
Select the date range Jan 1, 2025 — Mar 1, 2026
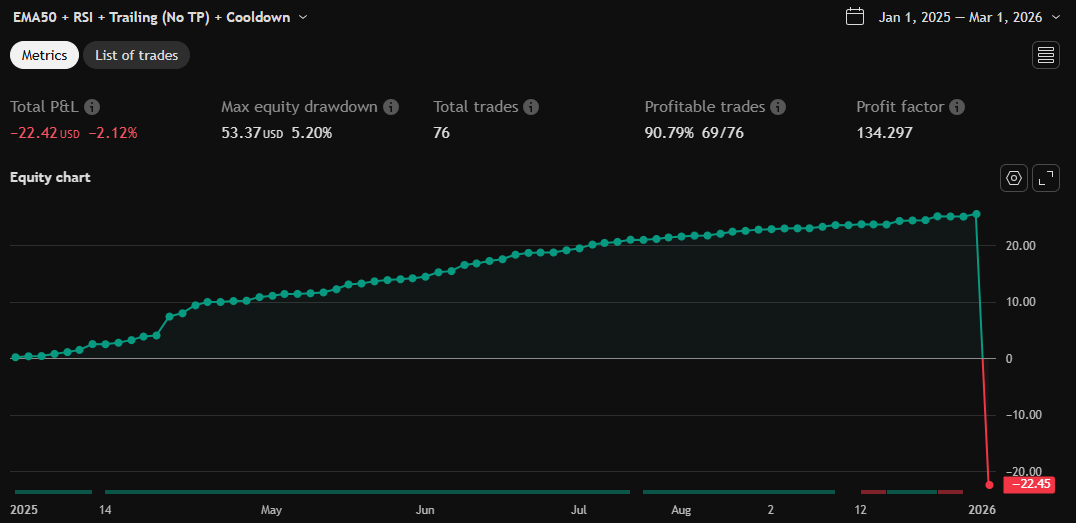pyautogui.click(x=960, y=18)
